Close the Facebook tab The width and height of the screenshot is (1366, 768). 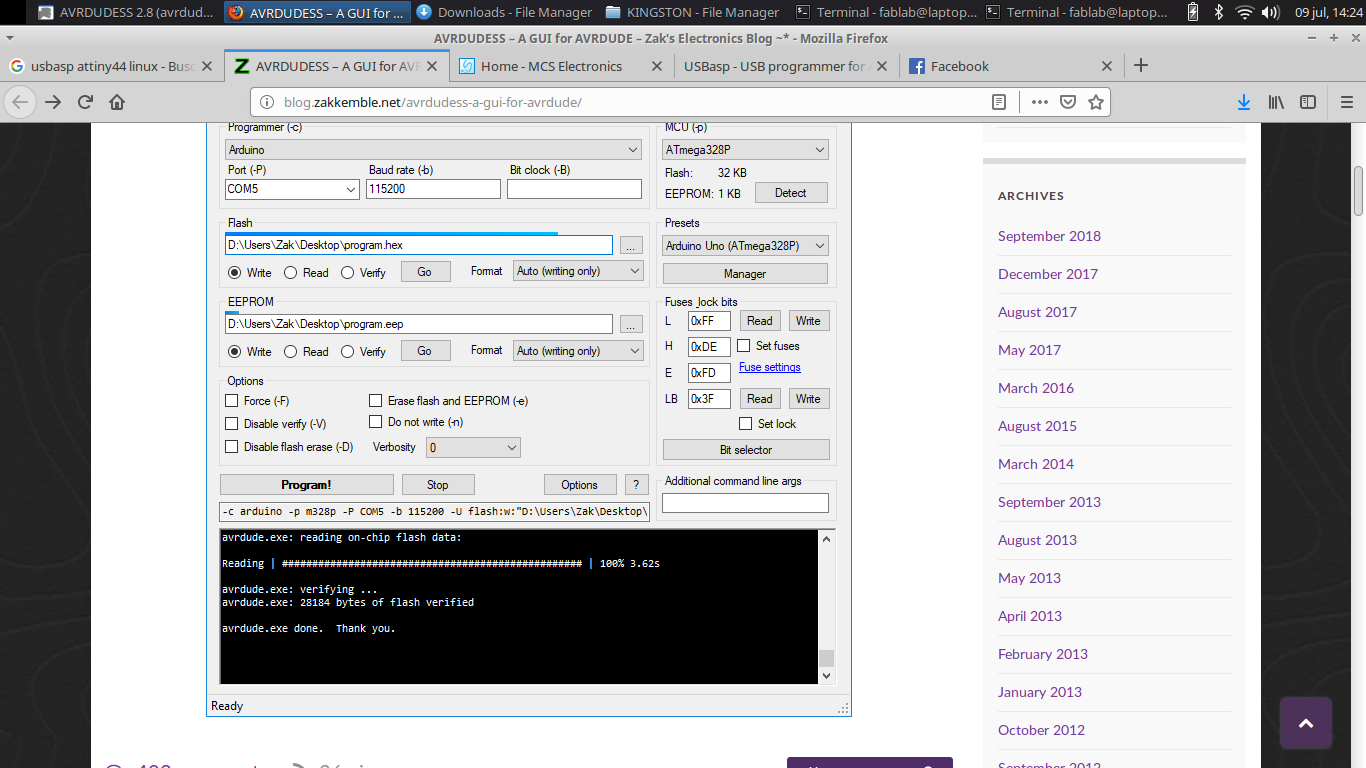[1107, 66]
